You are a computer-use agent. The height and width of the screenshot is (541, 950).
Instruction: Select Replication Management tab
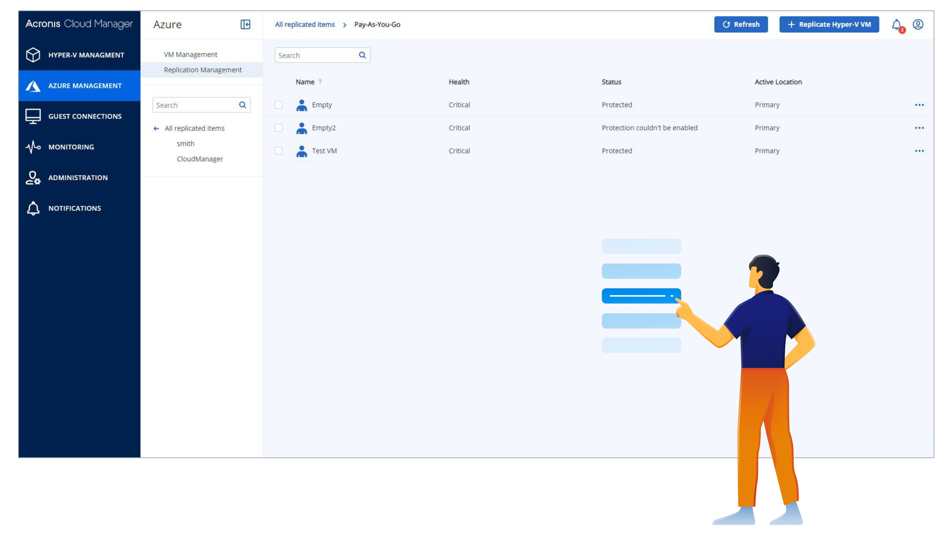tap(202, 70)
